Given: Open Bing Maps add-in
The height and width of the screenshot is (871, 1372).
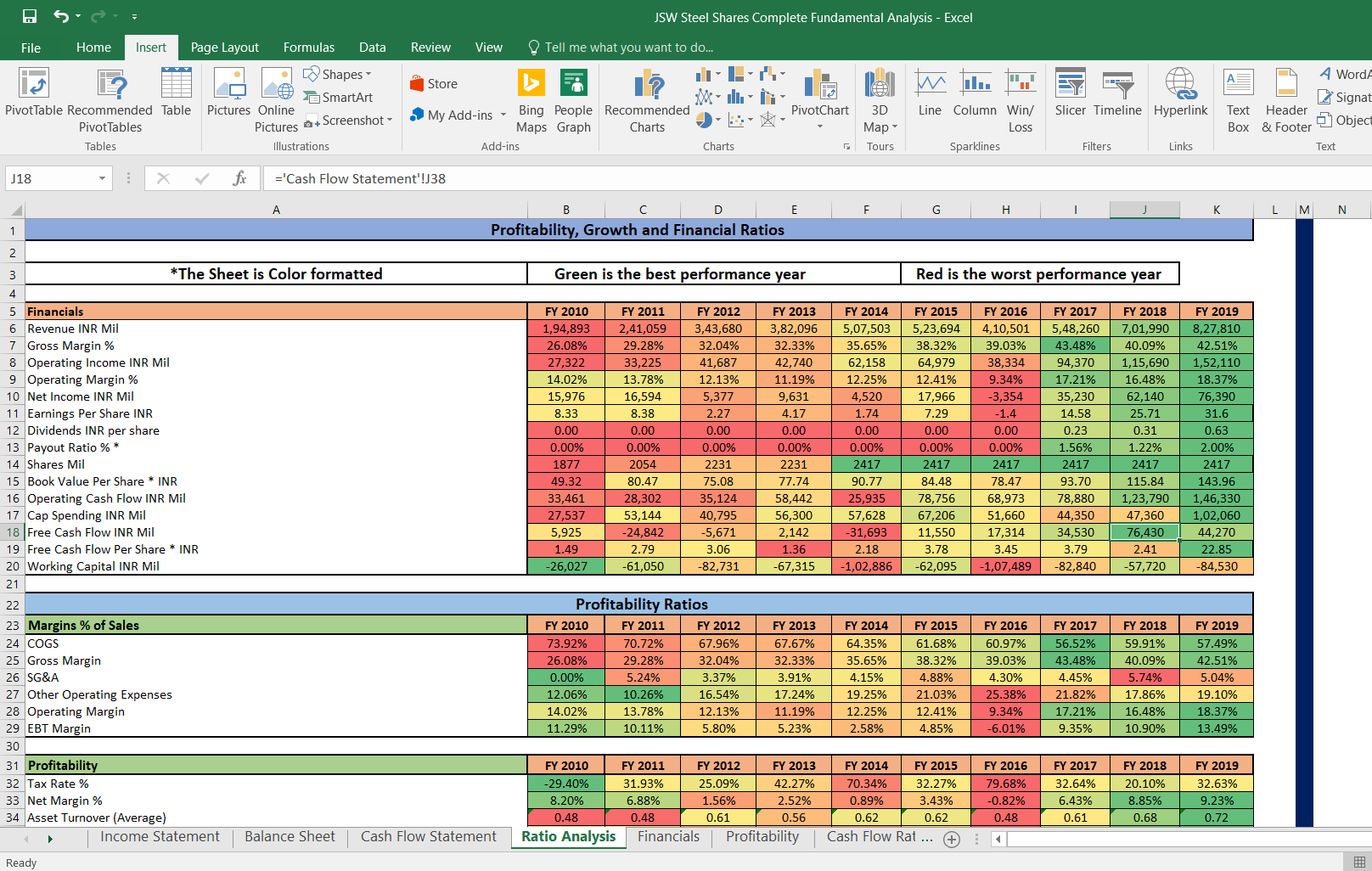Looking at the screenshot, I should (x=531, y=101).
